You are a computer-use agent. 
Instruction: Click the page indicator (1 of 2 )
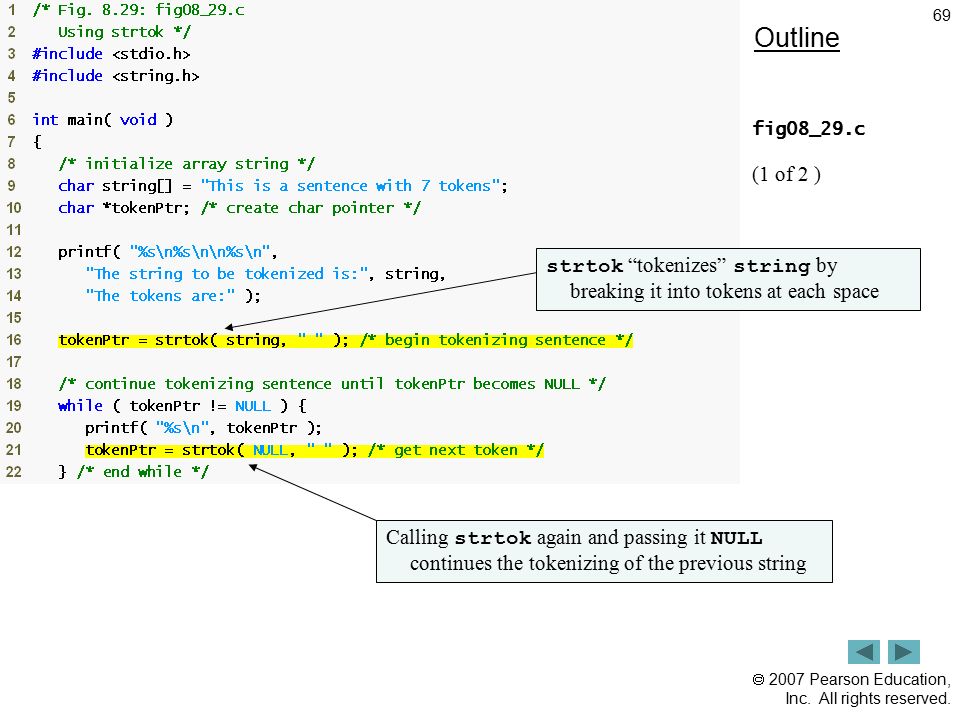click(x=786, y=174)
